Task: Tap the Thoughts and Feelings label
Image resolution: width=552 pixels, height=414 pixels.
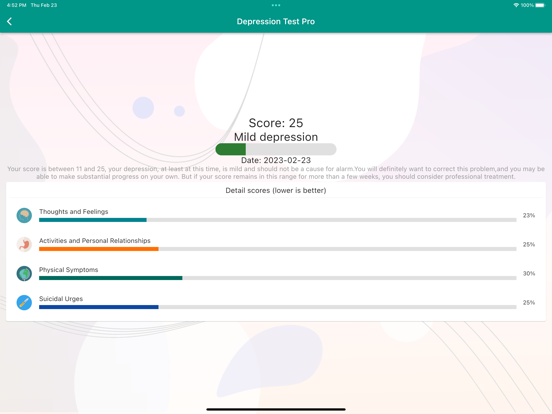Action: tap(74, 212)
